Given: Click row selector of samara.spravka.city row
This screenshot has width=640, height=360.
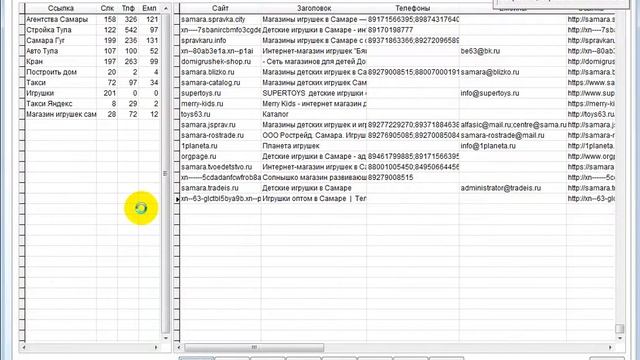Looking at the screenshot, I should click(x=177, y=19).
